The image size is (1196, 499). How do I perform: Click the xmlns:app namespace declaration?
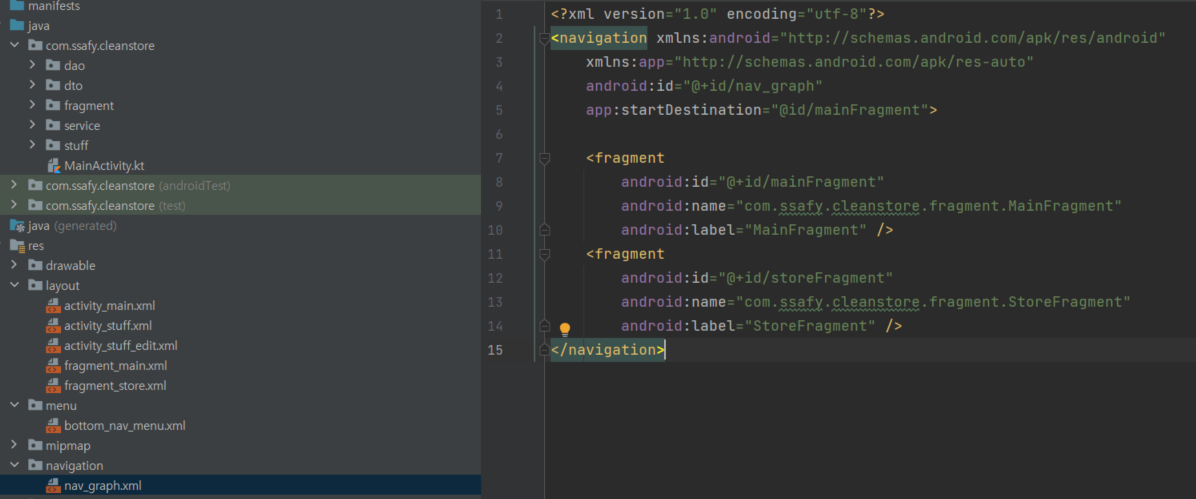[810, 63]
